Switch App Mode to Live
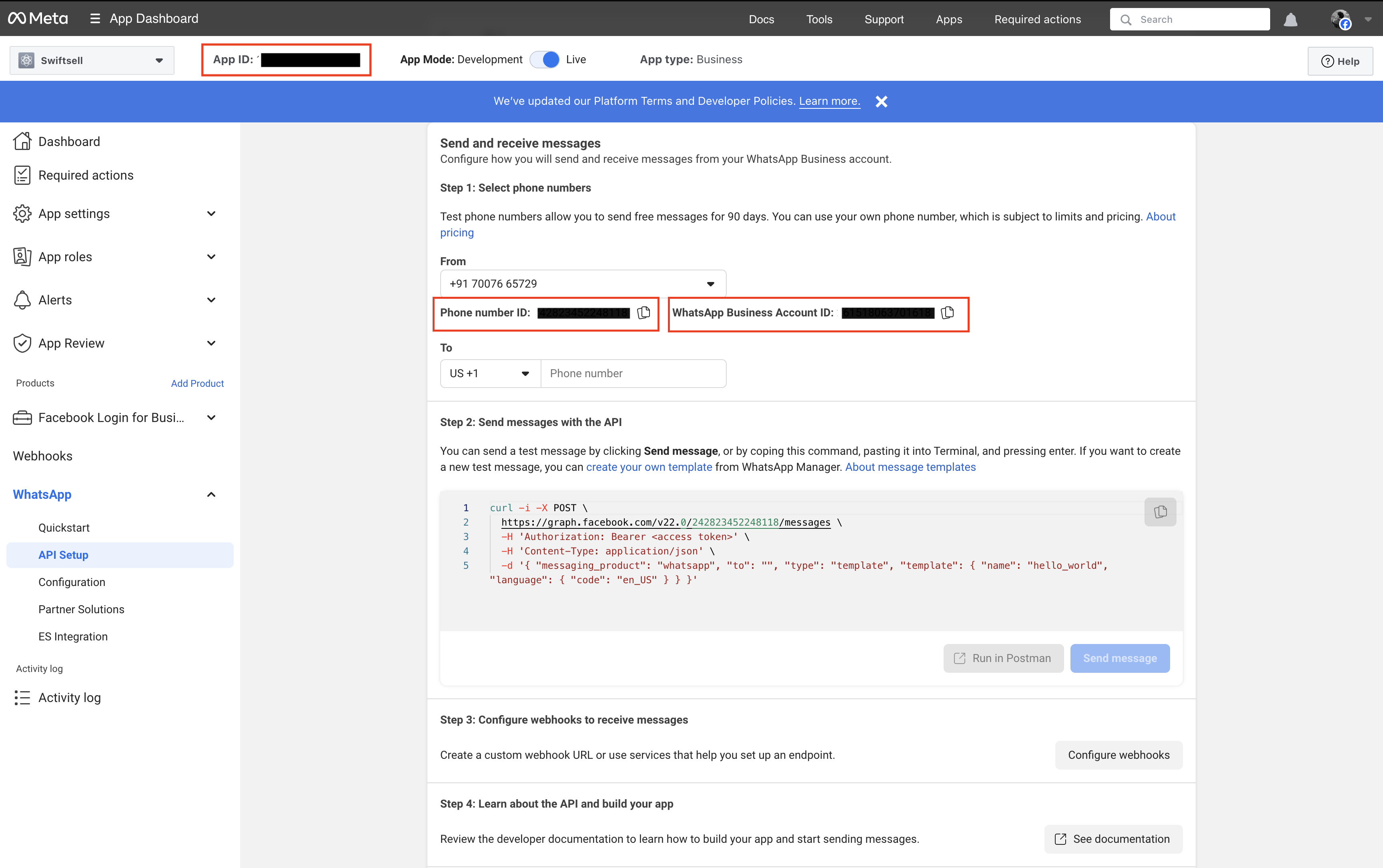1383x868 pixels. (545, 59)
